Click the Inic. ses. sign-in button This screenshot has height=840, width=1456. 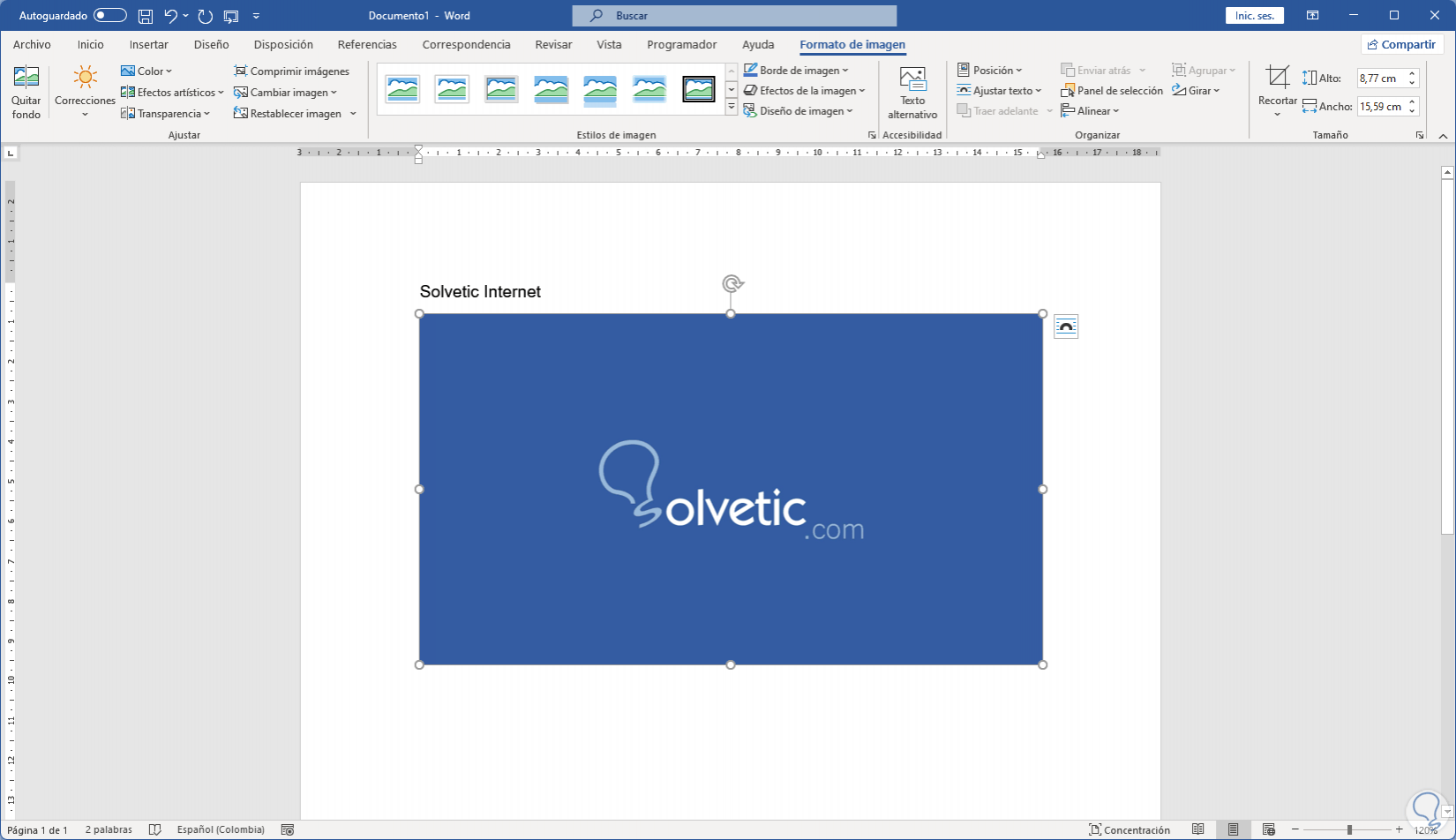[x=1255, y=16]
